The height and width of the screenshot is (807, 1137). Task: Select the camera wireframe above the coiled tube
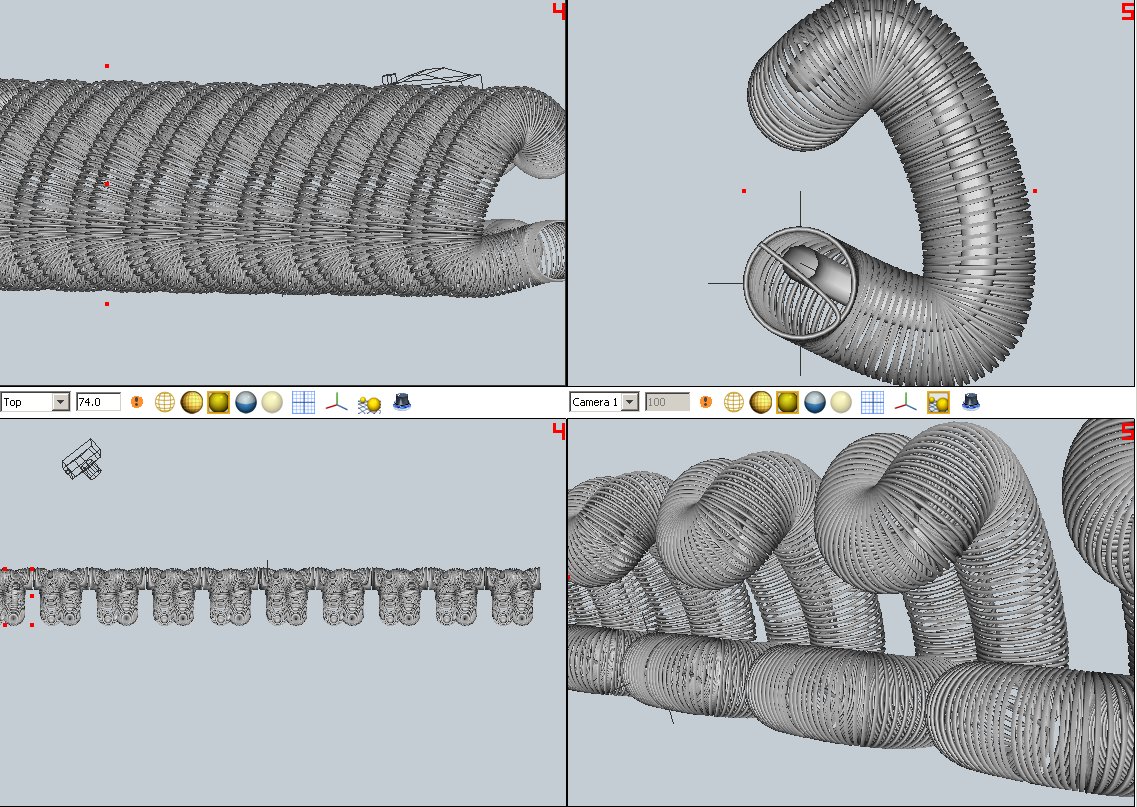pyautogui.click(x=432, y=78)
